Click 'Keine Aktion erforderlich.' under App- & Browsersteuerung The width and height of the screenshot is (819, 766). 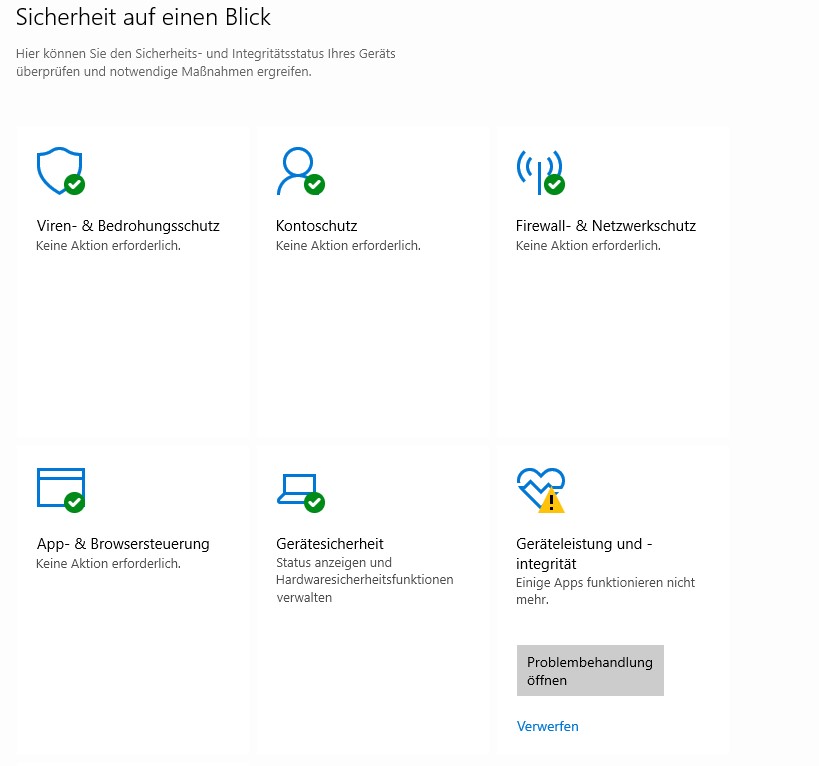pyautogui.click(x=108, y=563)
